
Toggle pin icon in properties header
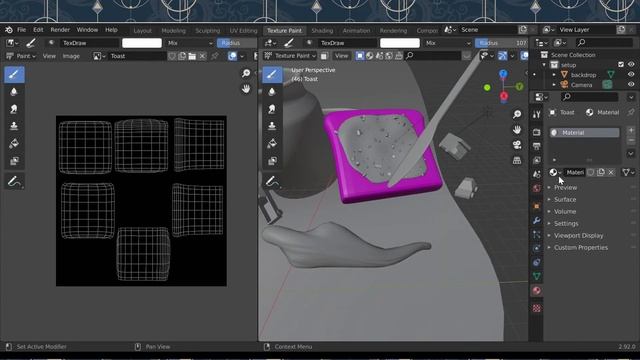click(631, 112)
